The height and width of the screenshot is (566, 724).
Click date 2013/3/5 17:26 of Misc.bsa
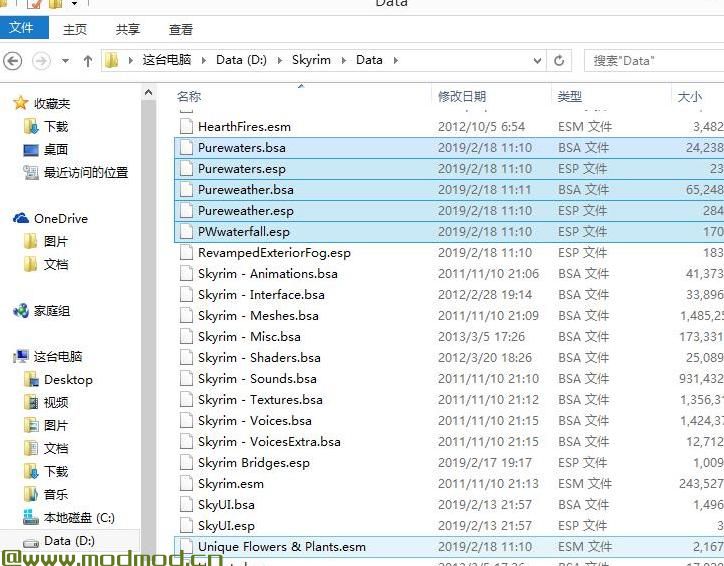tap(481, 337)
